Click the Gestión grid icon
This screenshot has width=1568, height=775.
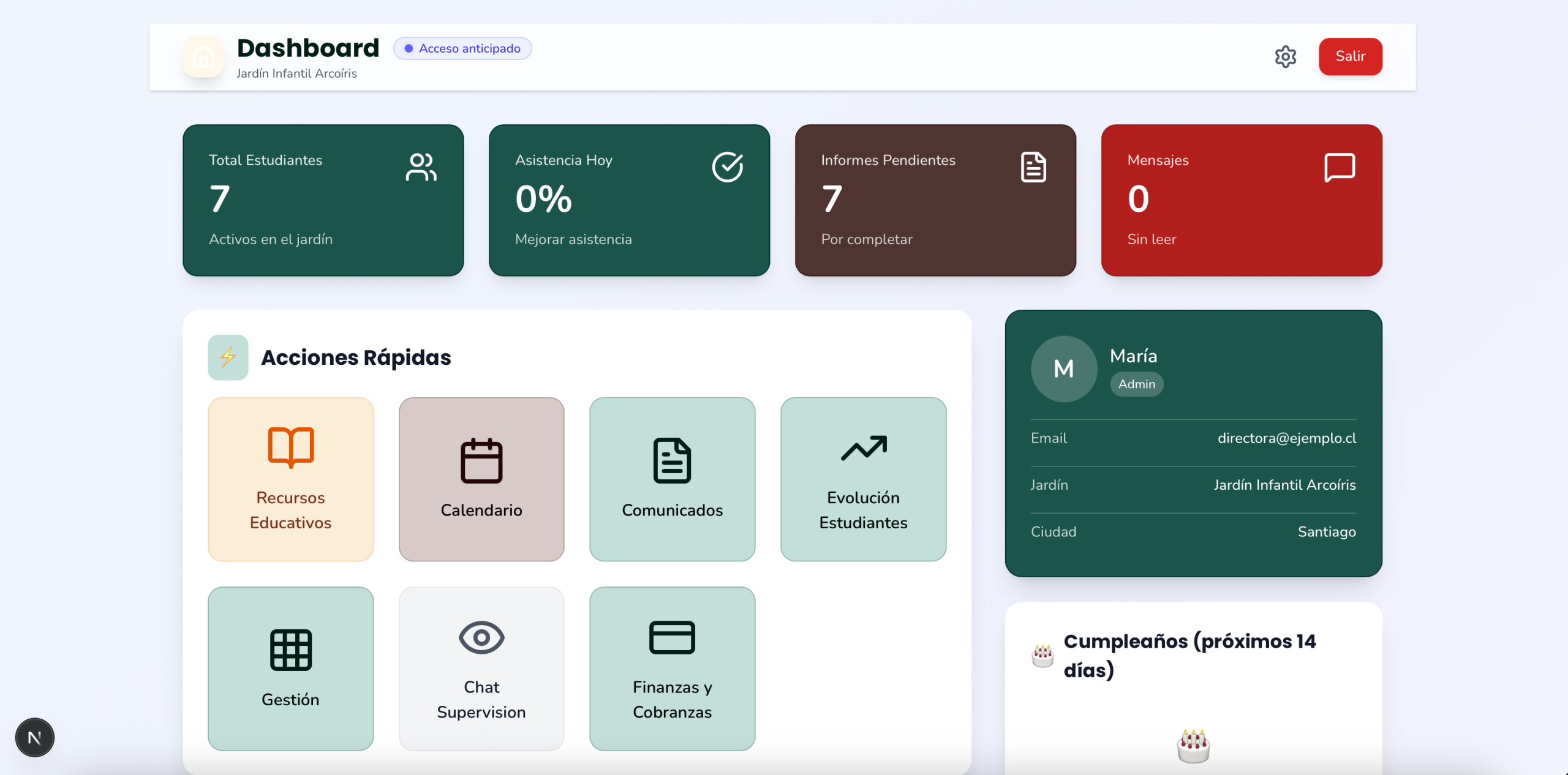(x=291, y=650)
